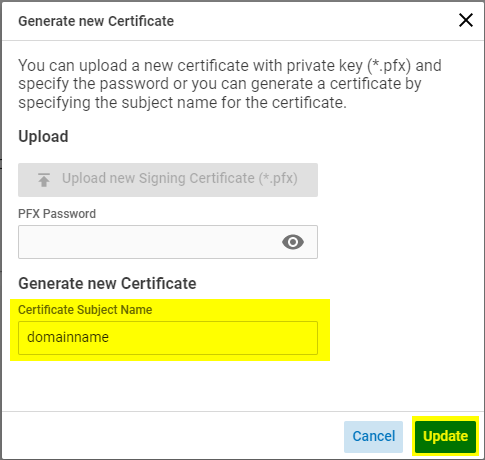Click the upload arrow icon
This screenshot has height=460, width=485.
(44, 180)
